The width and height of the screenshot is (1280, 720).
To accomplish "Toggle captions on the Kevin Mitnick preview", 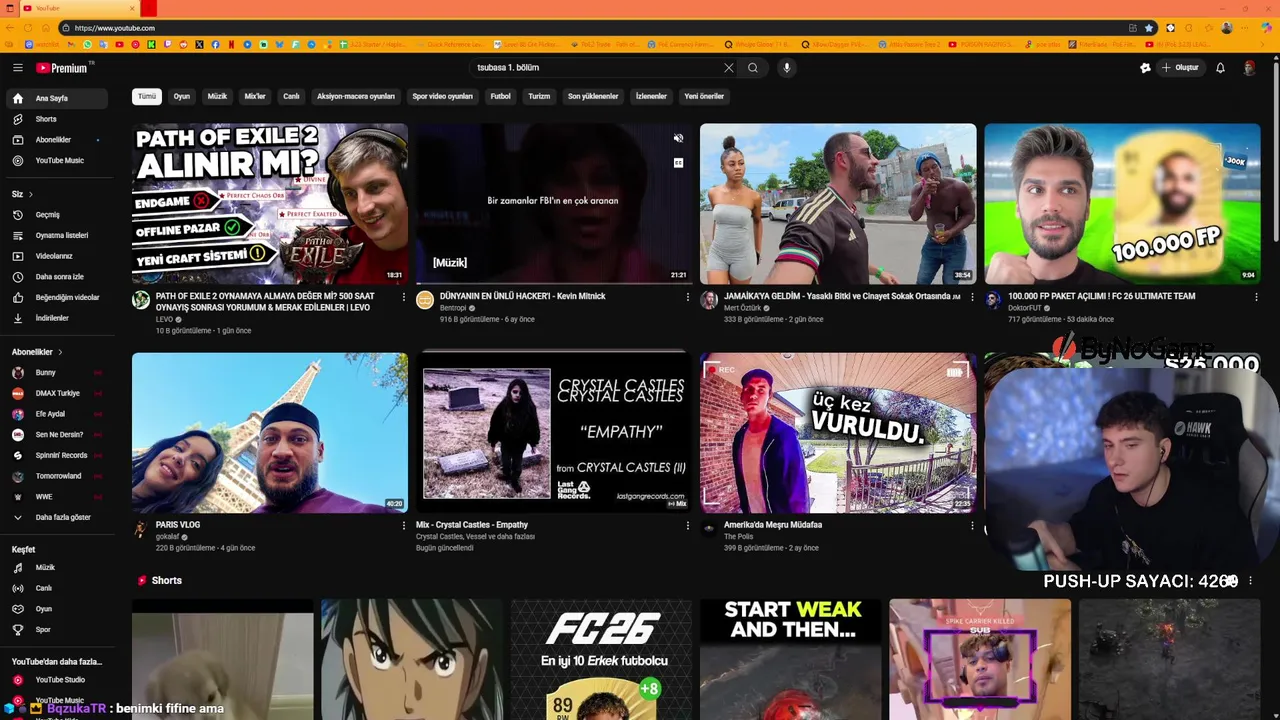I will click(x=678, y=163).
